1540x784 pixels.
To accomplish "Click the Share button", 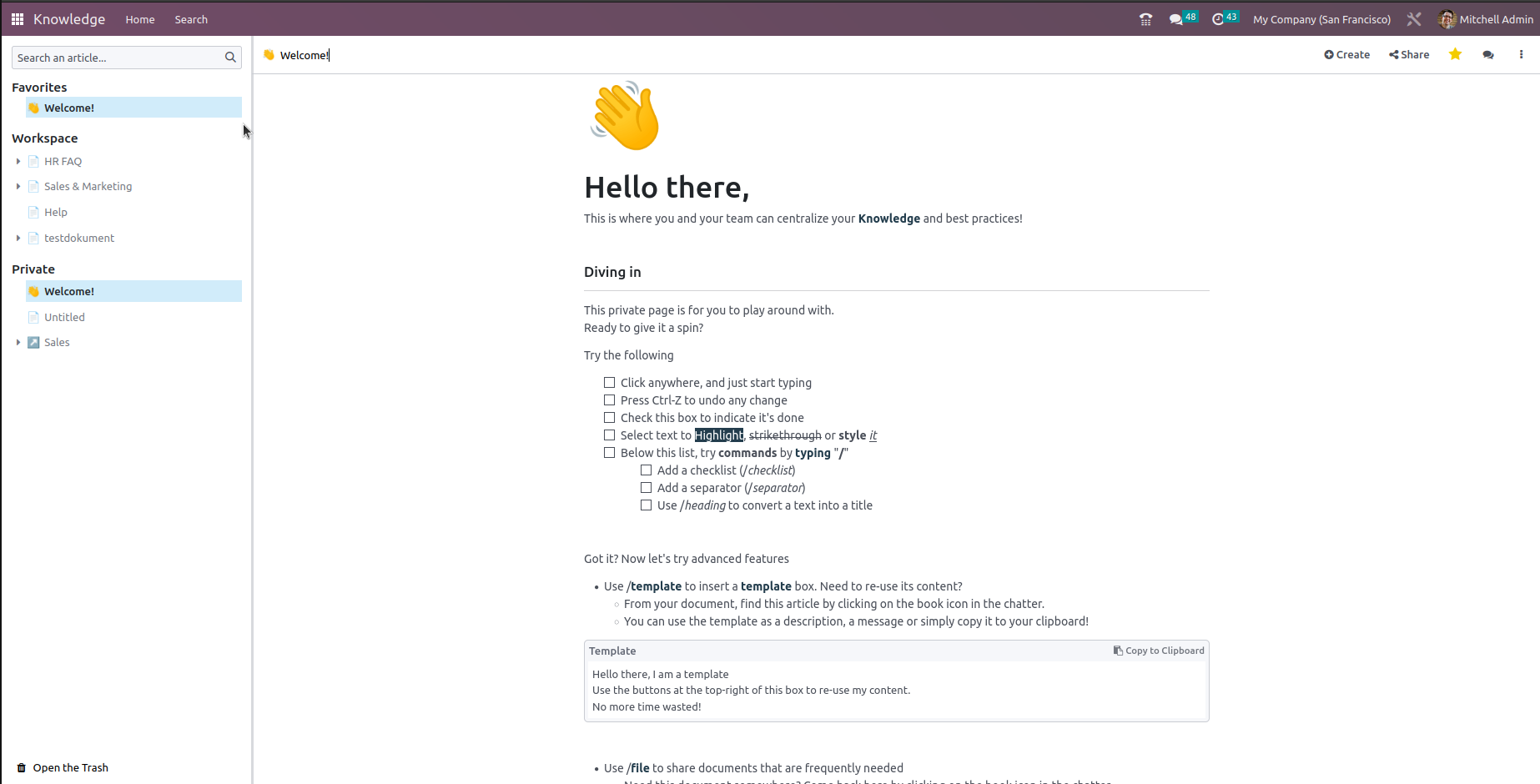I will pyautogui.click(x=1409, y=54).
